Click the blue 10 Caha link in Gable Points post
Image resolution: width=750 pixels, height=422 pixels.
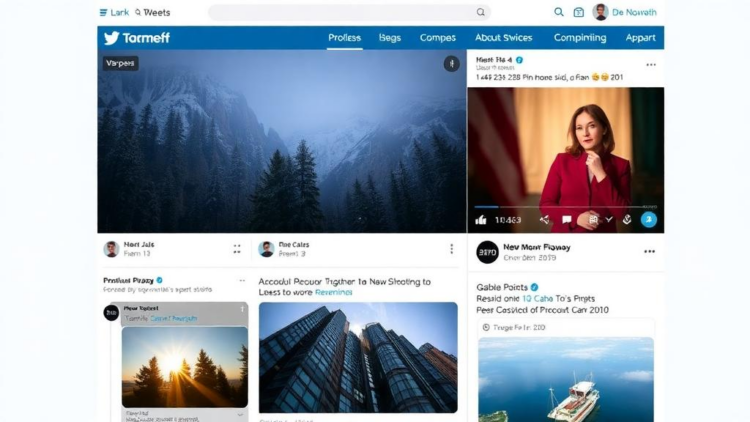click(538, 299)
